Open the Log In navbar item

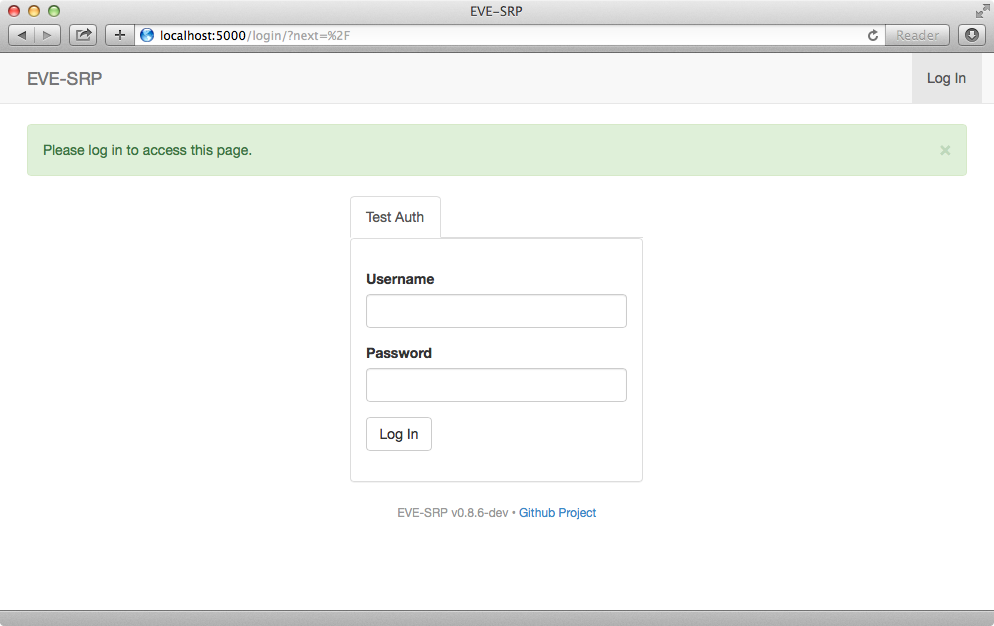coord(946,78)
